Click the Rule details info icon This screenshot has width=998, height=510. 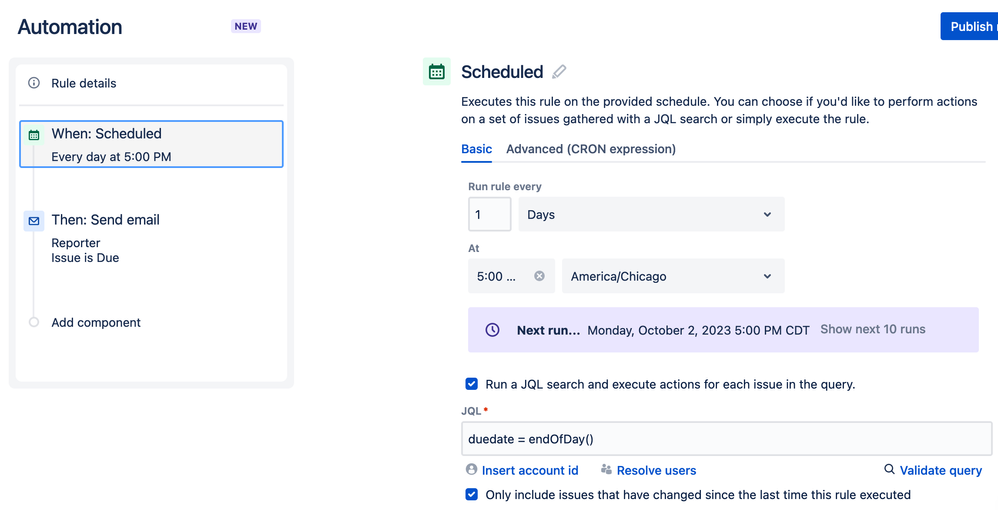(x=34, y=83)
